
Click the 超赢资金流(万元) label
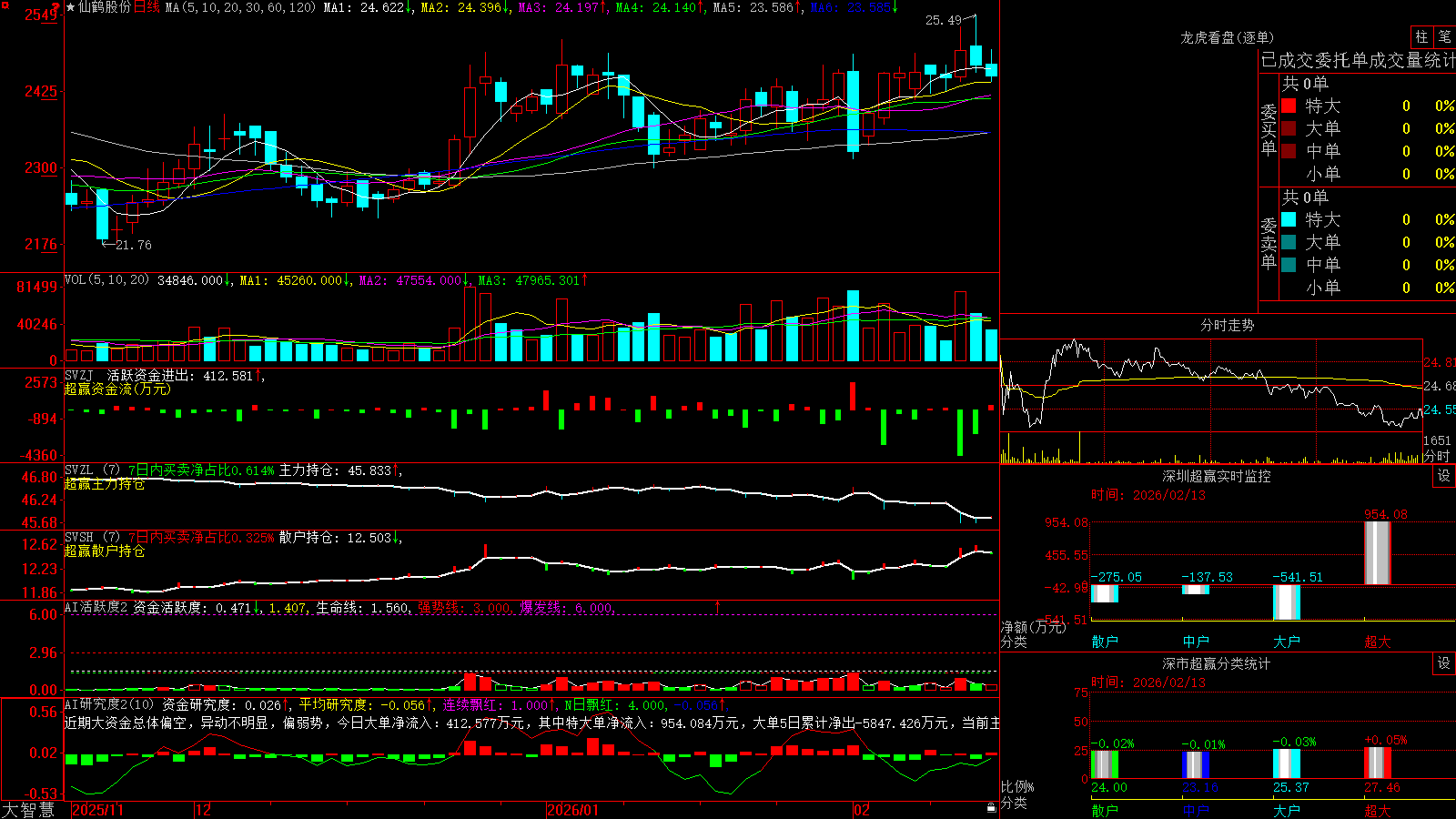(117, 389)
